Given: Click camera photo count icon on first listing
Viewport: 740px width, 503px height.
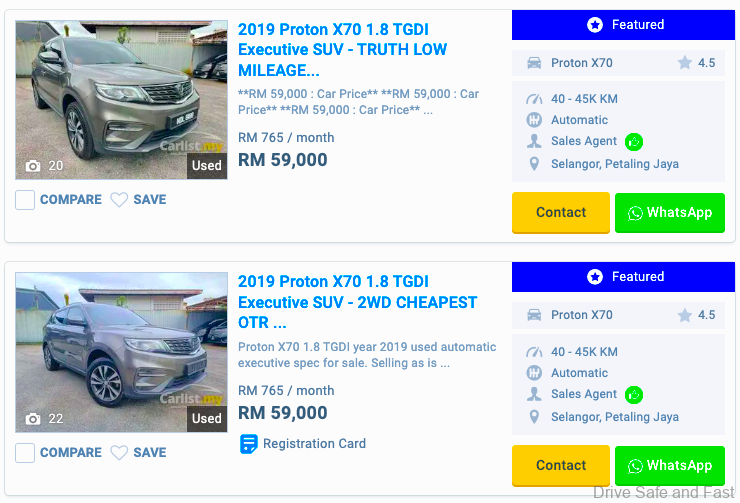Looking at the screenshot, I should click(33, 166).
